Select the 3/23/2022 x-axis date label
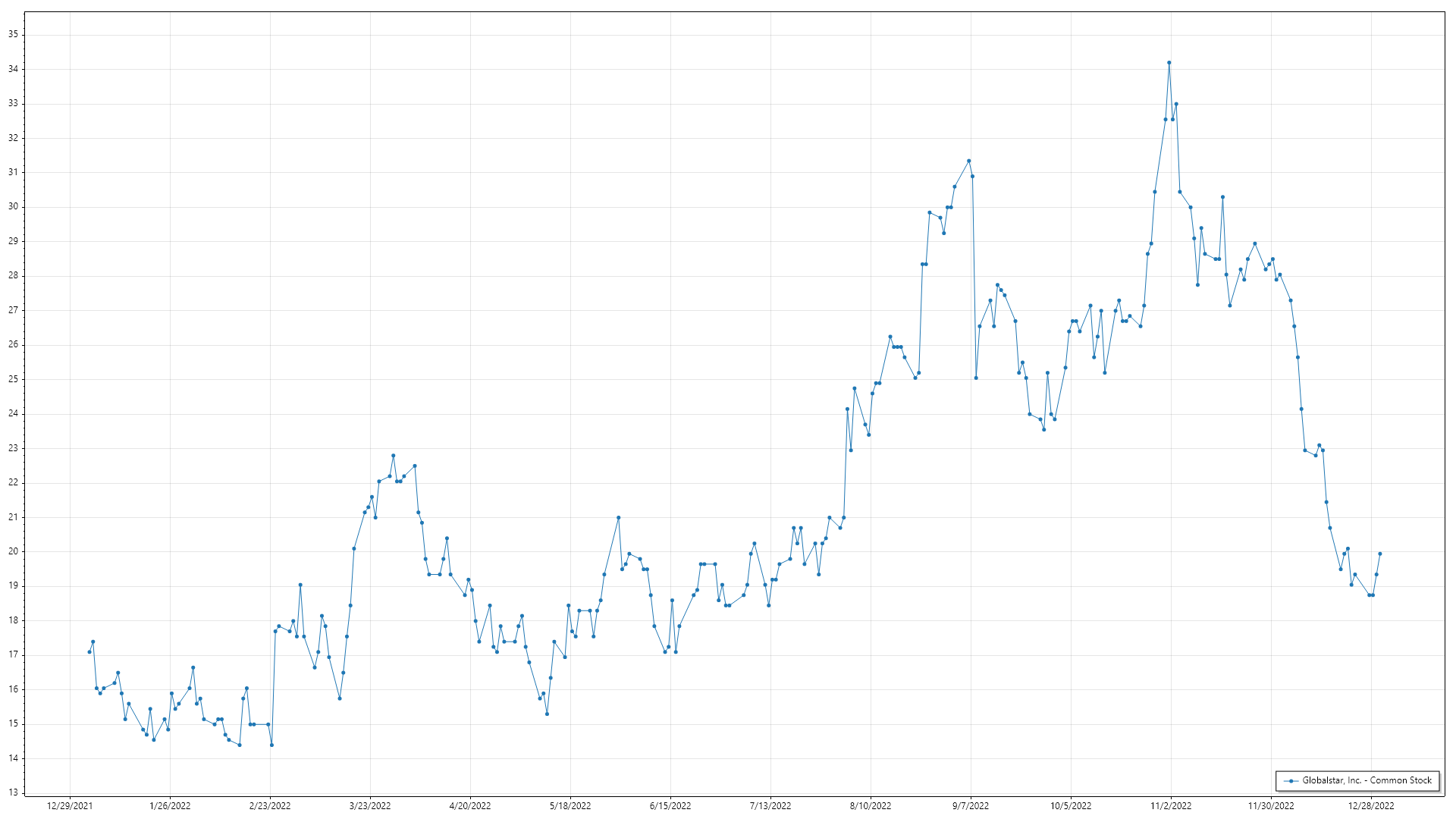 [370, 806]
